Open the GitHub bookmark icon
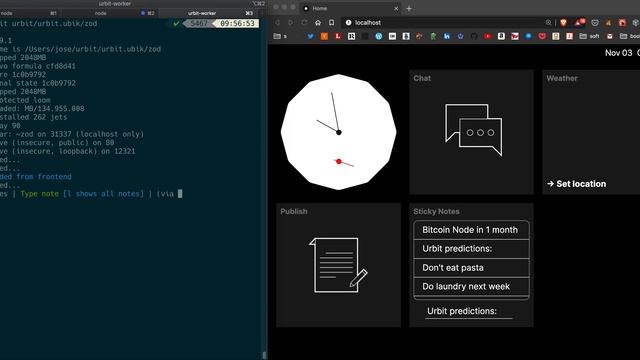Viewport: 640px width, 360px height. 474,36
